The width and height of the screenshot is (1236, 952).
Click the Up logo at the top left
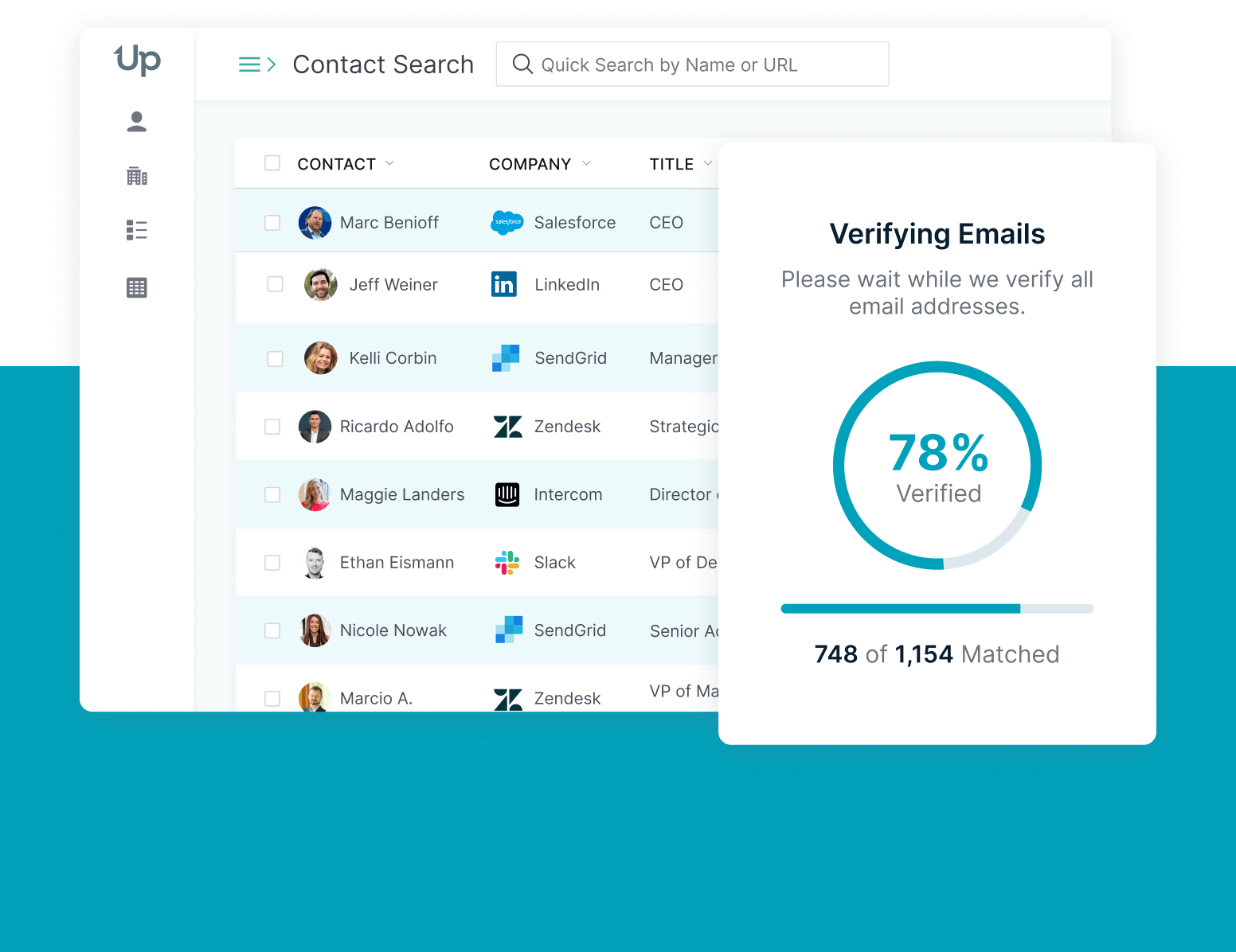(x=136, y=61)
